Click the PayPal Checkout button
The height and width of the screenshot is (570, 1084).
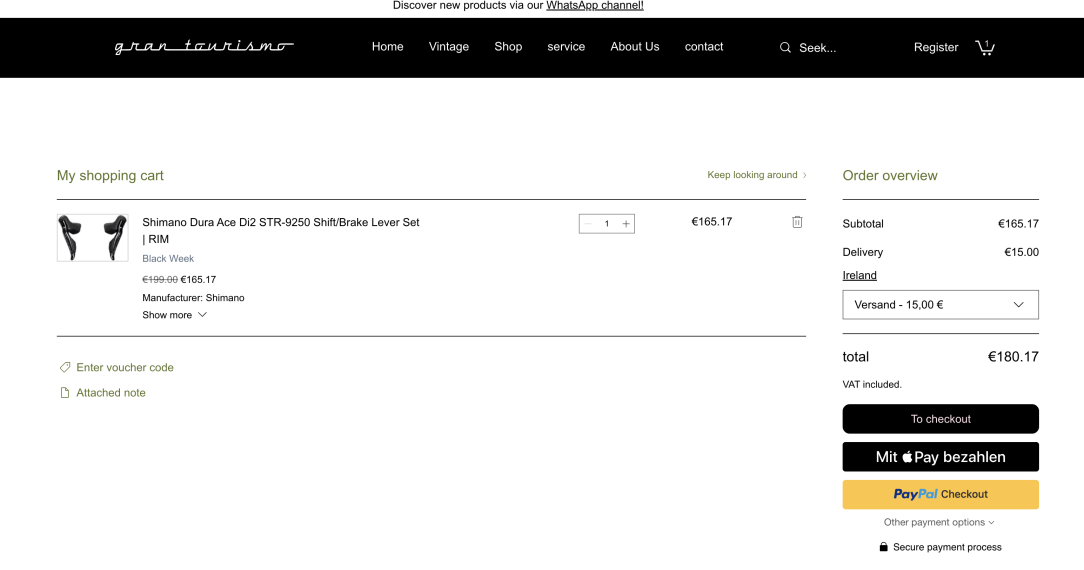click(940, 495)
